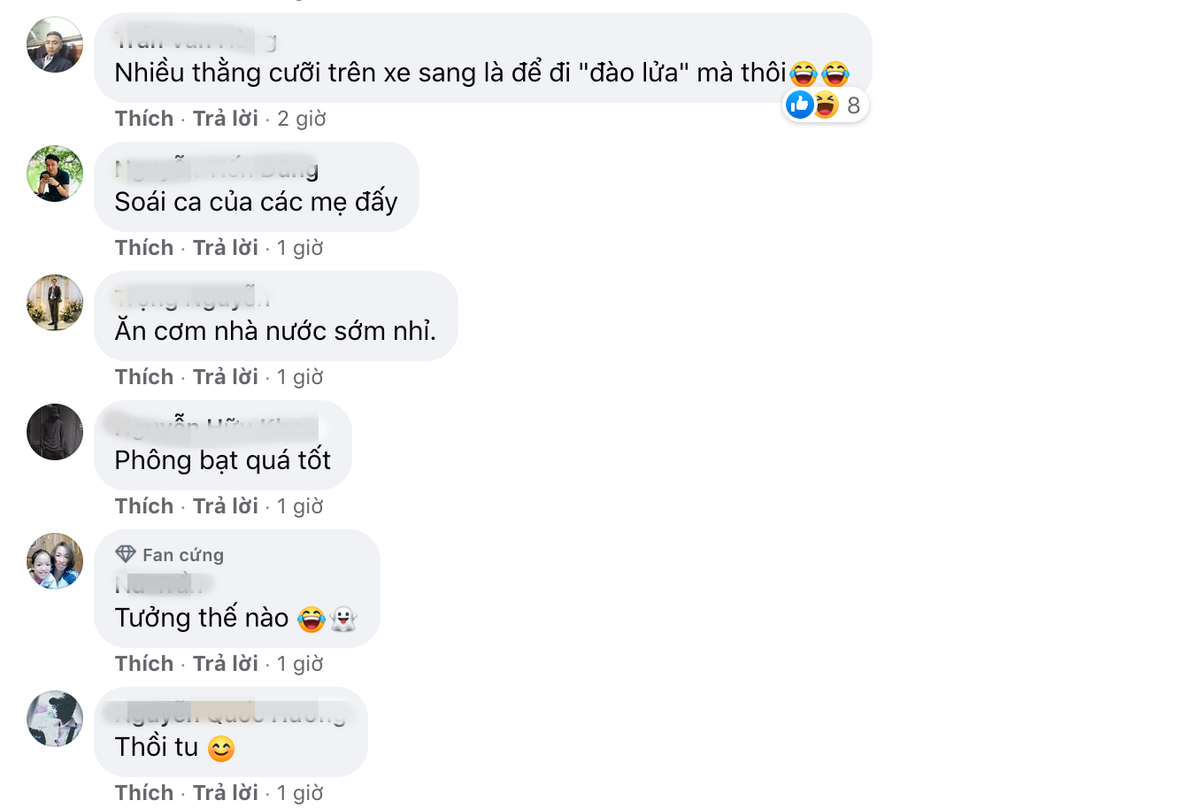1200x809 pixels.
Task: Click the second laughing emoji in the first comment
Action: pos(836,73)
